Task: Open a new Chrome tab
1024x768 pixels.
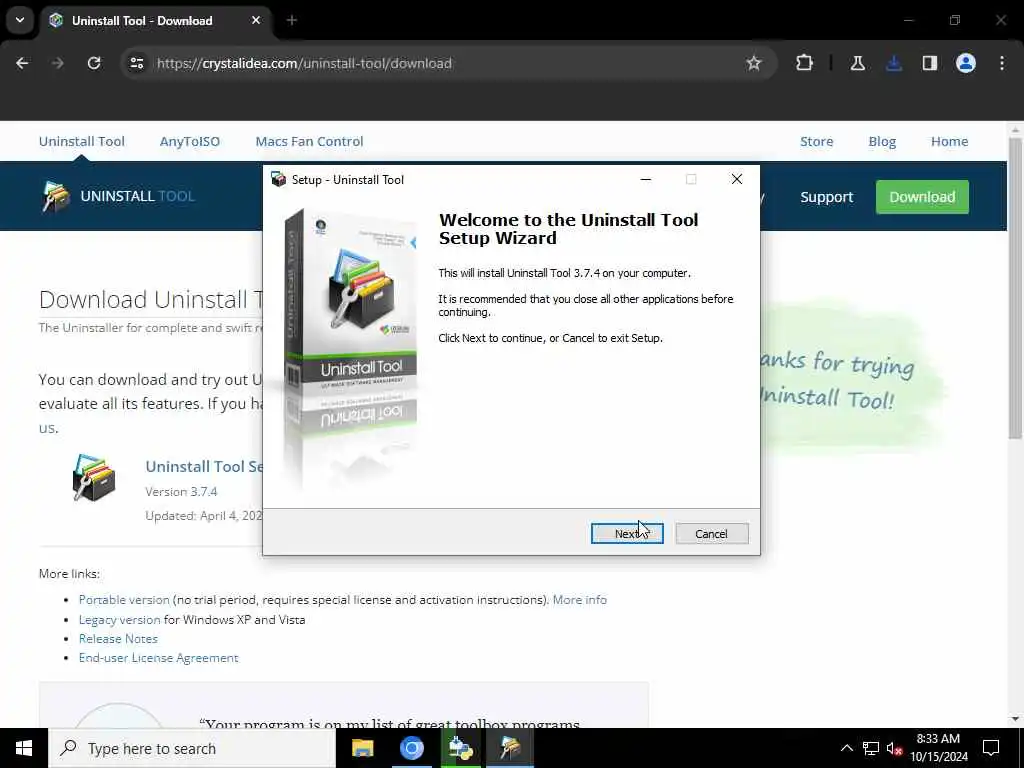Action: tap(292, 20)
